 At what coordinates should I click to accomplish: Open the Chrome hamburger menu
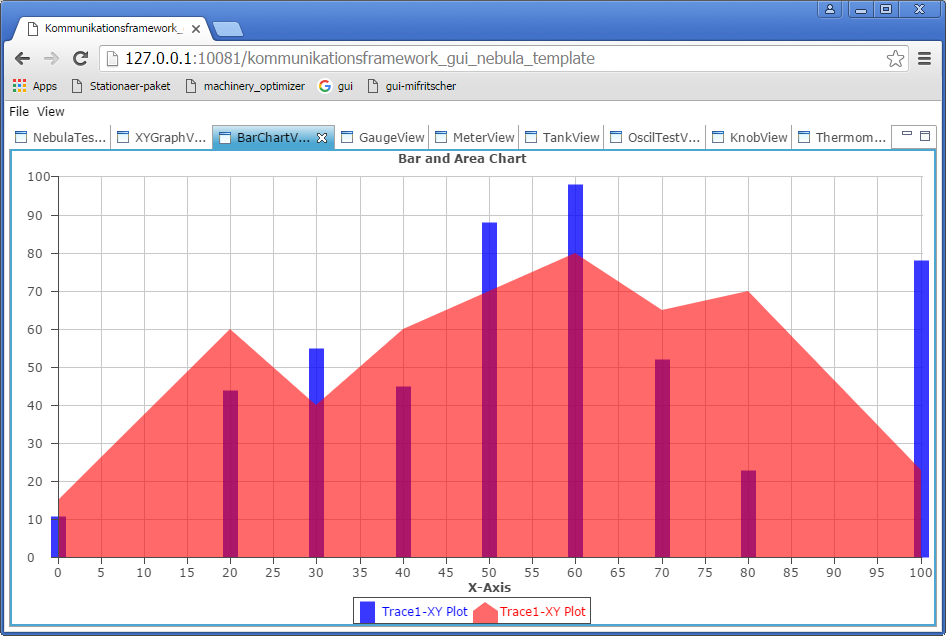tap(925, 59)
